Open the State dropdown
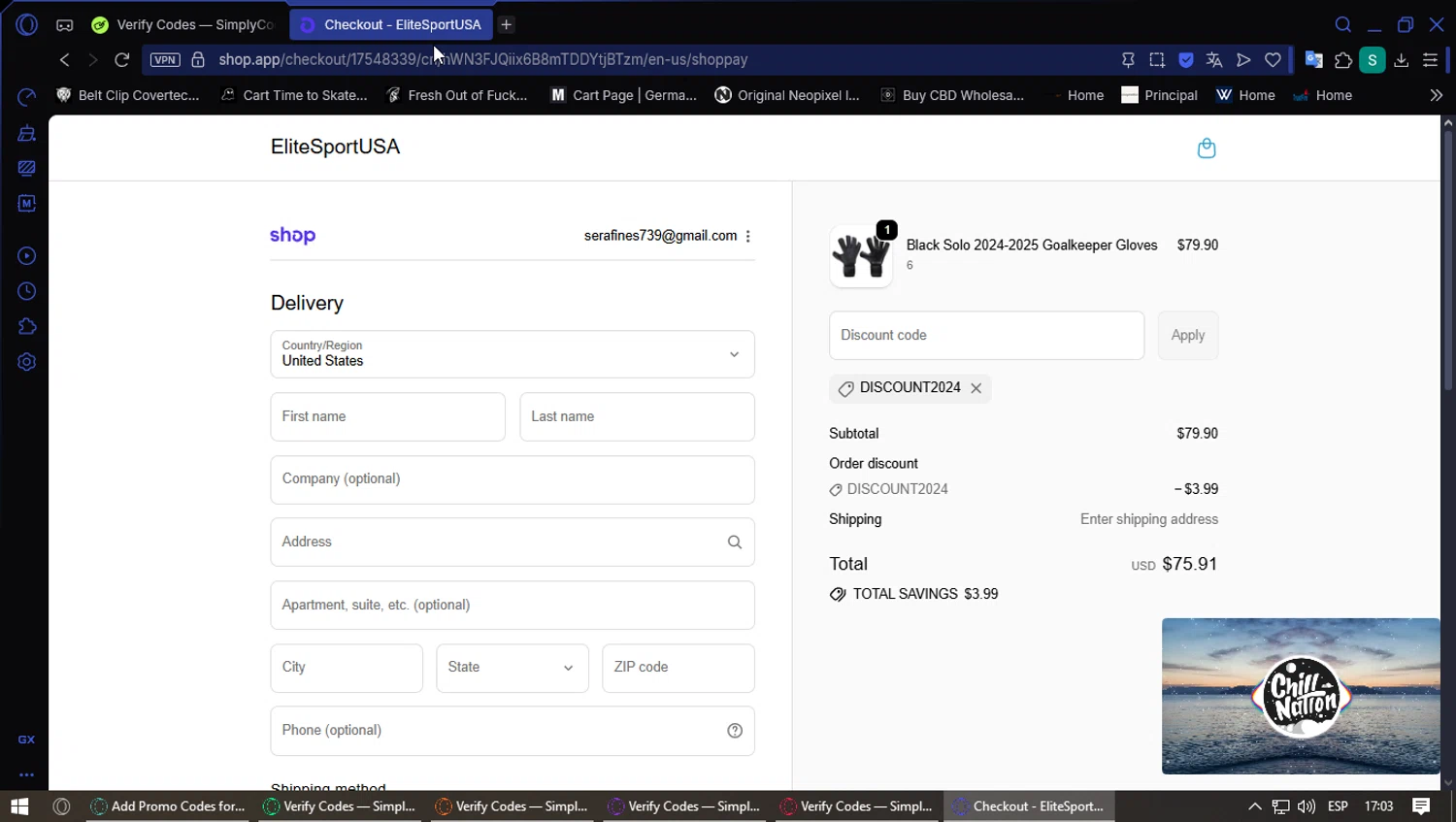Image resolution: width=1456 pixels, height=822 pixels. tap(513, 668)
